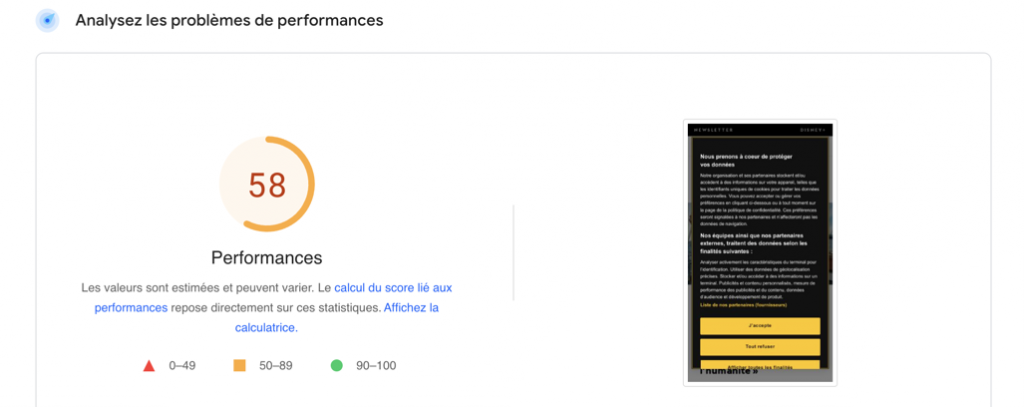This screenshot has width=1024, height=407.
Task: Click the blue performance analysis icon
Action: click(46, 21)
